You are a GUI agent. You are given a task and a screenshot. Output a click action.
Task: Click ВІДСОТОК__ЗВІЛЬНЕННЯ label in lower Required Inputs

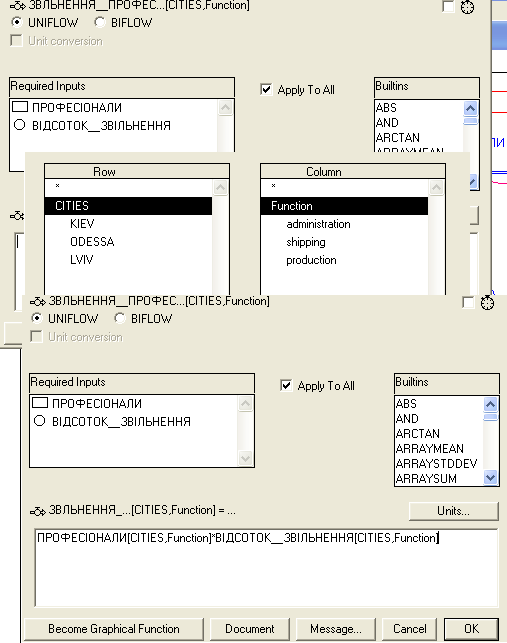[121, 422]
